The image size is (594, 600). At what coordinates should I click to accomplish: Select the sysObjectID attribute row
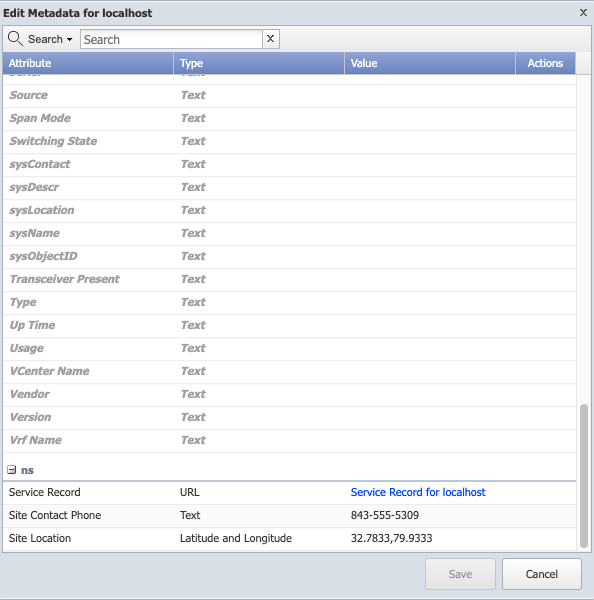click(289, 256)
